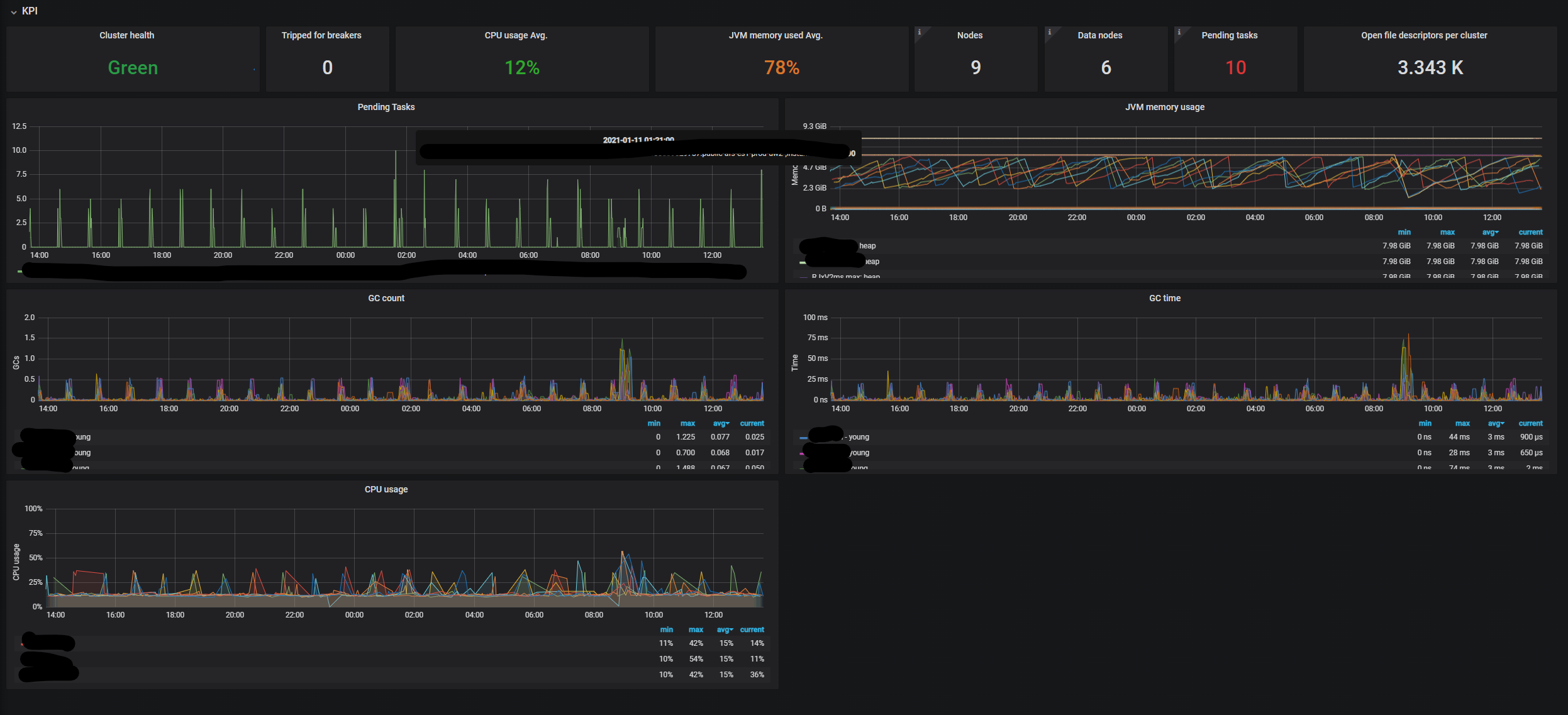Open JVM memory usage panel title menu
Screen dimensions: 1568x715
coord(1164,107)
